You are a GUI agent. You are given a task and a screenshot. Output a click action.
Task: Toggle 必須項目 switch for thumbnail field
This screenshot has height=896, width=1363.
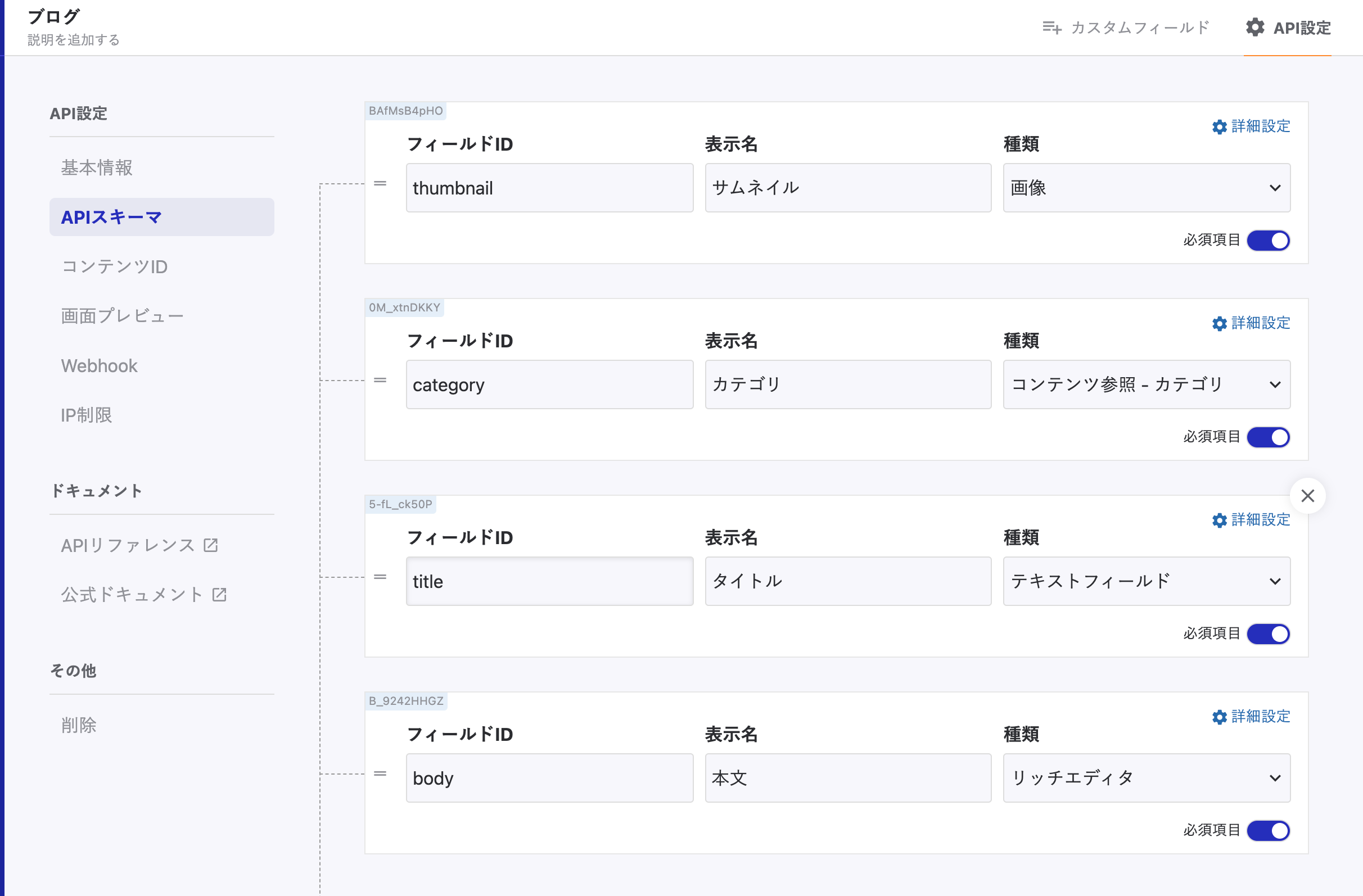coord(1269,241)
